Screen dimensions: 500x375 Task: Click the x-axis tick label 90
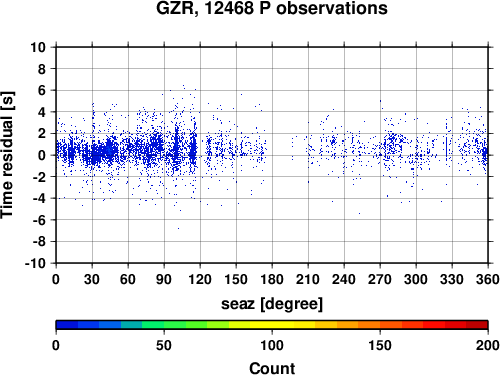click(164, 279)
